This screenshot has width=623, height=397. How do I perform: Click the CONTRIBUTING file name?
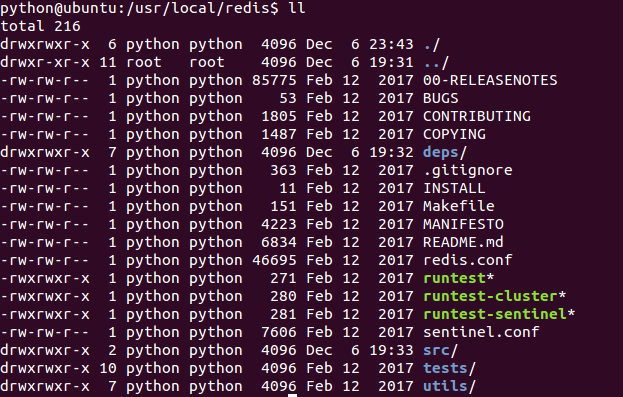[477, 116]
